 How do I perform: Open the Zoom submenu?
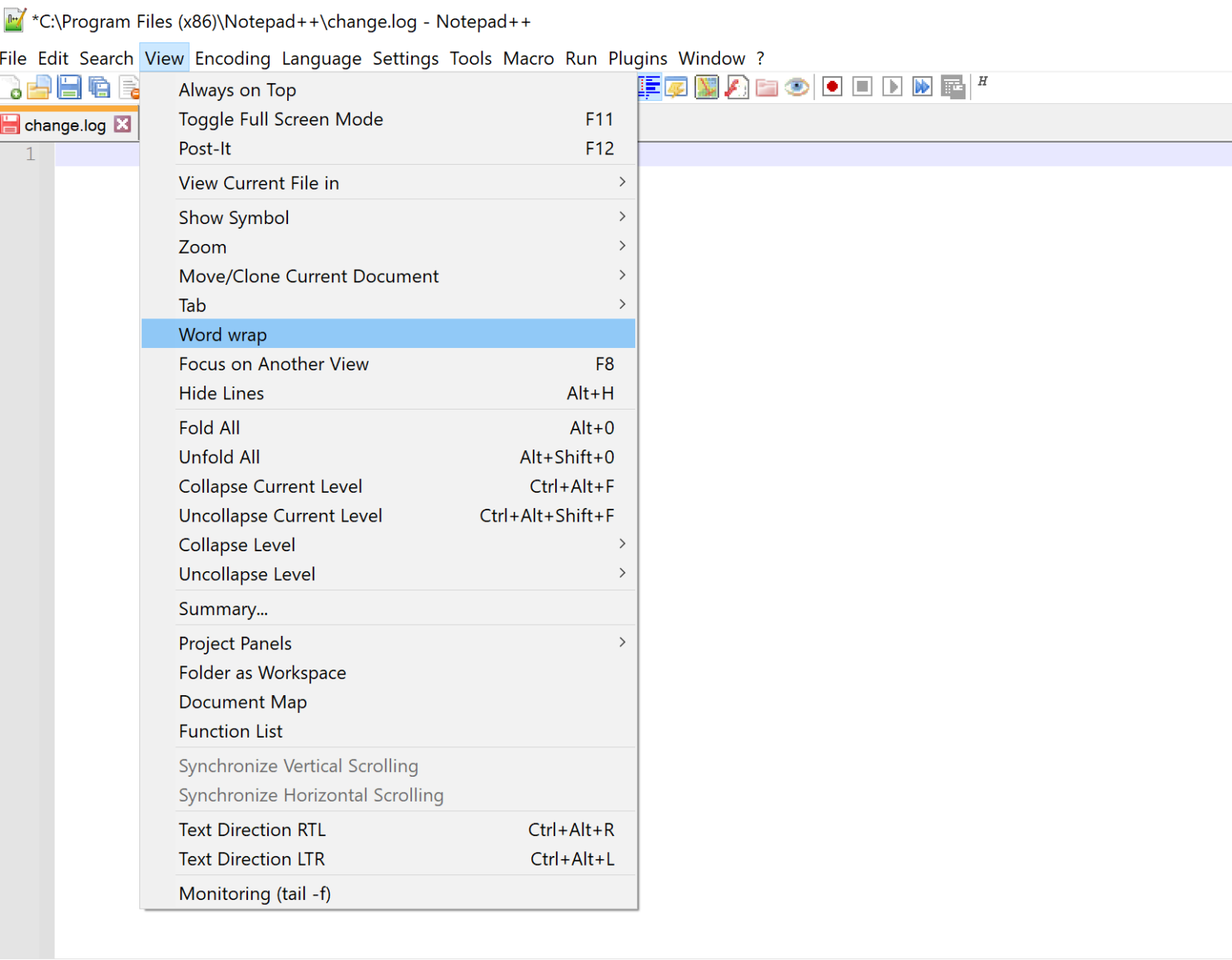pos(202,246)
